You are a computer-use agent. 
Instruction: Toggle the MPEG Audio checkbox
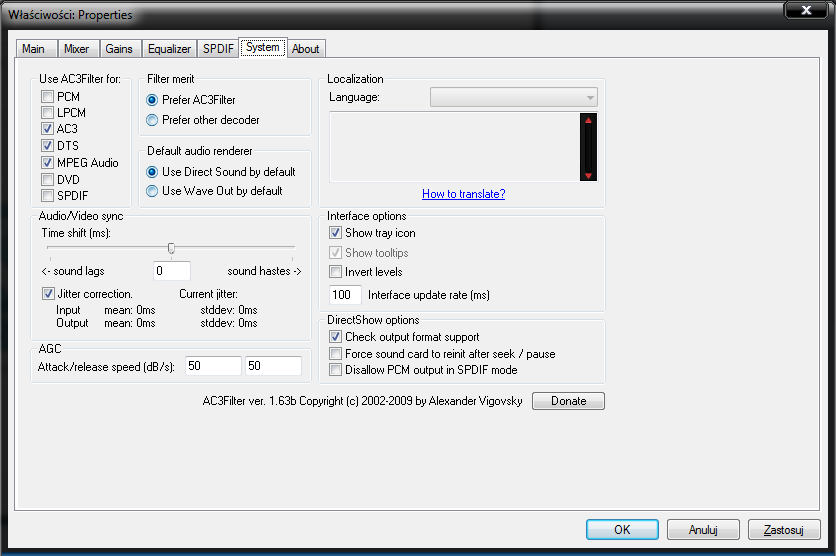47,163
